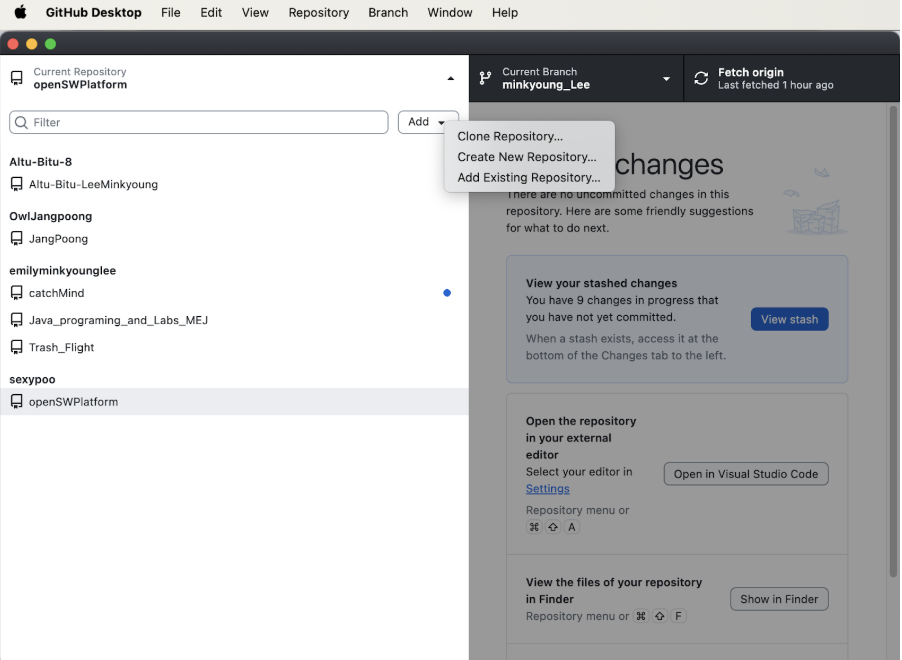The image size is (902, 660).
Task: Click the sexypoo group header
Action: click(x=32, y=379)
